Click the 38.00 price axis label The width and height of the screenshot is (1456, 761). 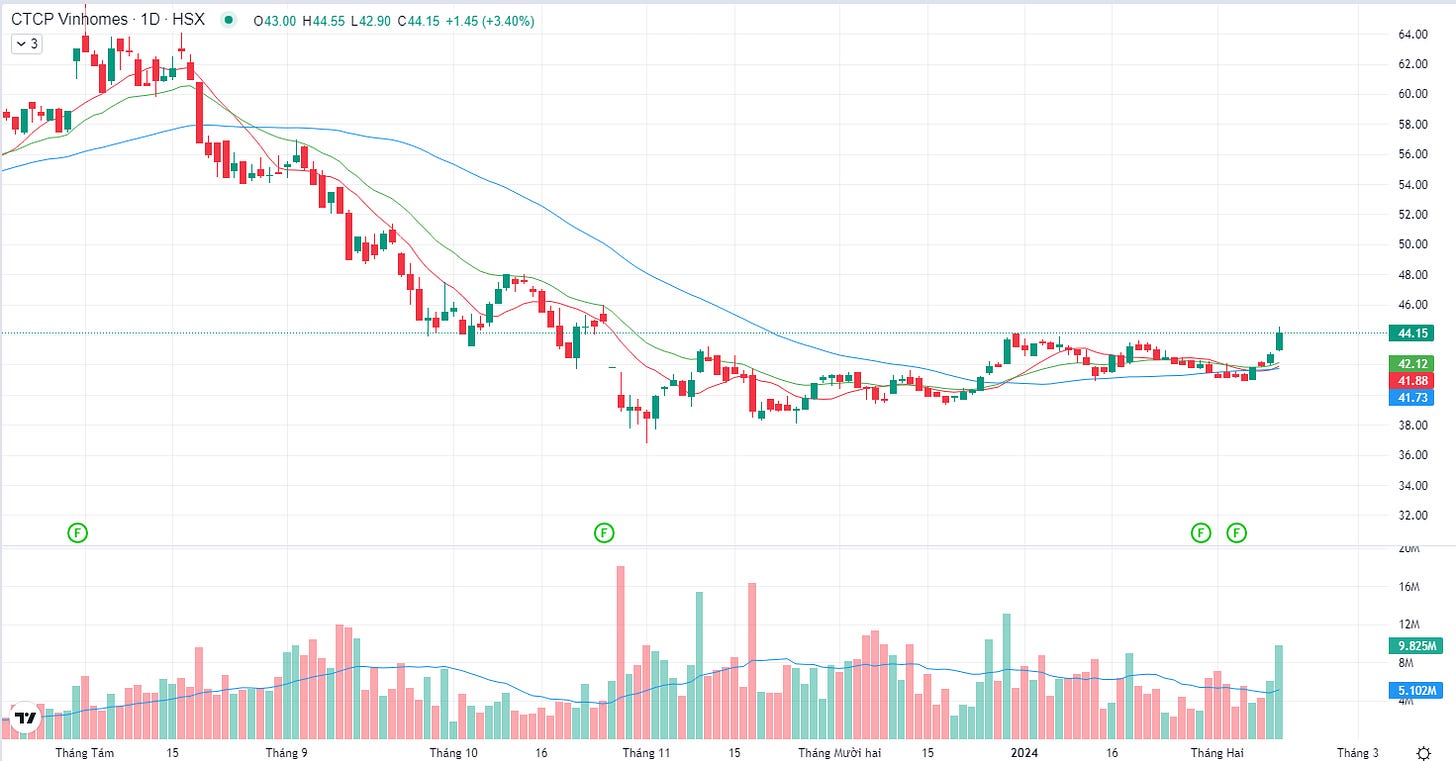point(1411,425)
